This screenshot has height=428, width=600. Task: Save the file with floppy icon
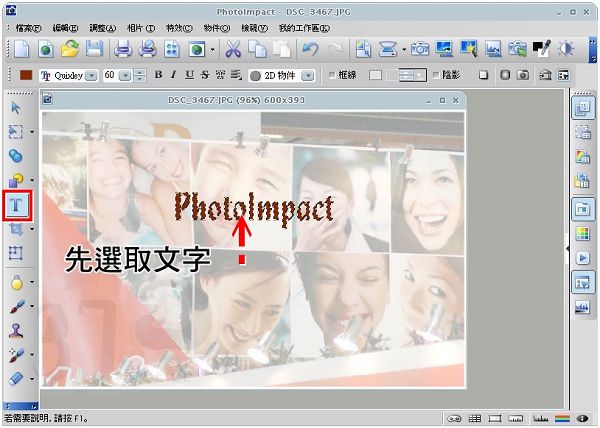click(x=94, y=49)
